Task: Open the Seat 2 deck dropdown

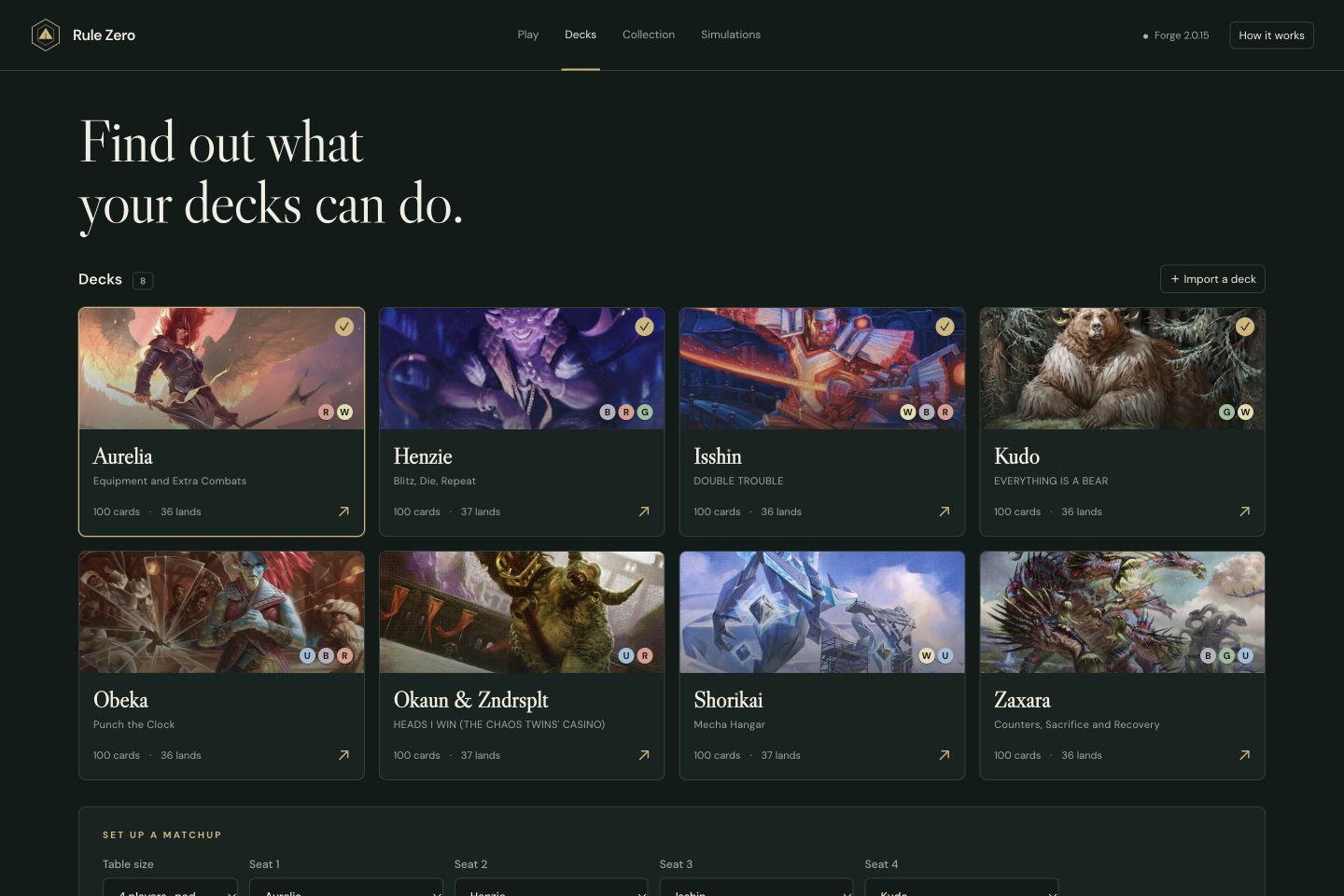Action: coord(552,888)
